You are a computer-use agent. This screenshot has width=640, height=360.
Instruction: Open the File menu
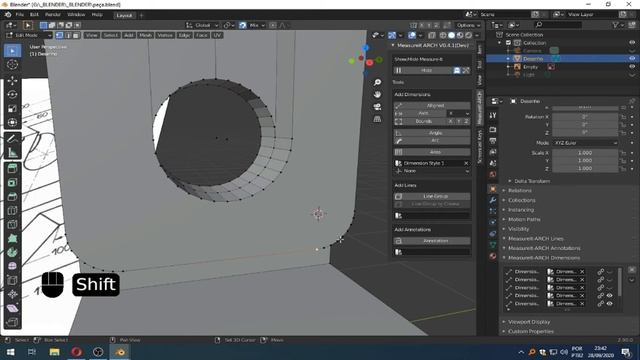coord(20,15)
